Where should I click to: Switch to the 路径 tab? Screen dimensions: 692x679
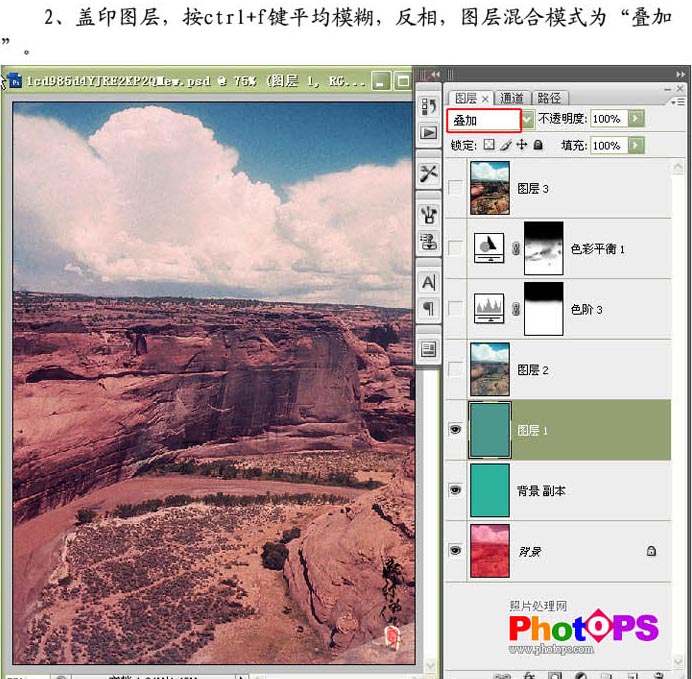(549, 98)
